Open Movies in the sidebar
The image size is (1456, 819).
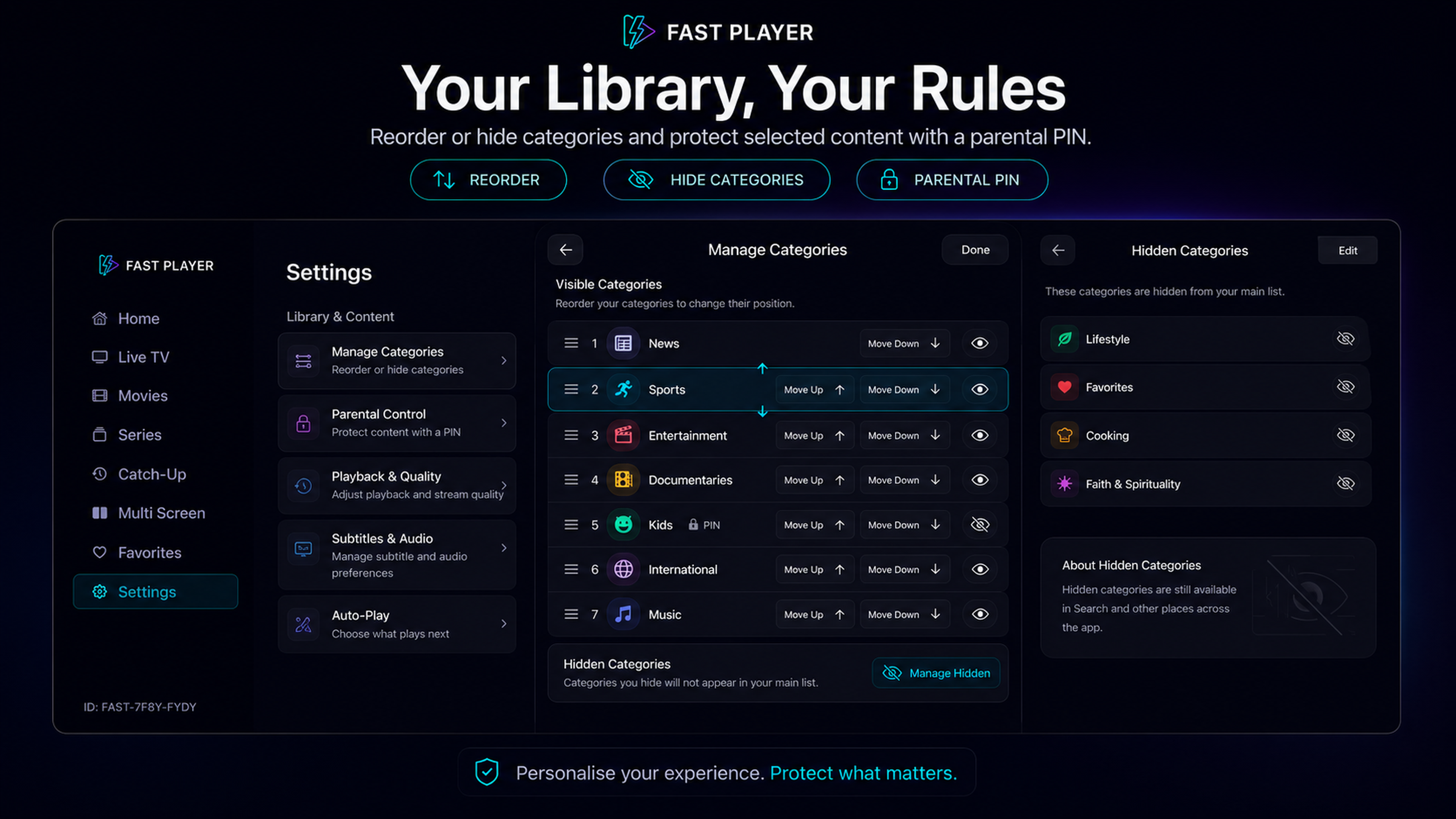click(155, 395)
